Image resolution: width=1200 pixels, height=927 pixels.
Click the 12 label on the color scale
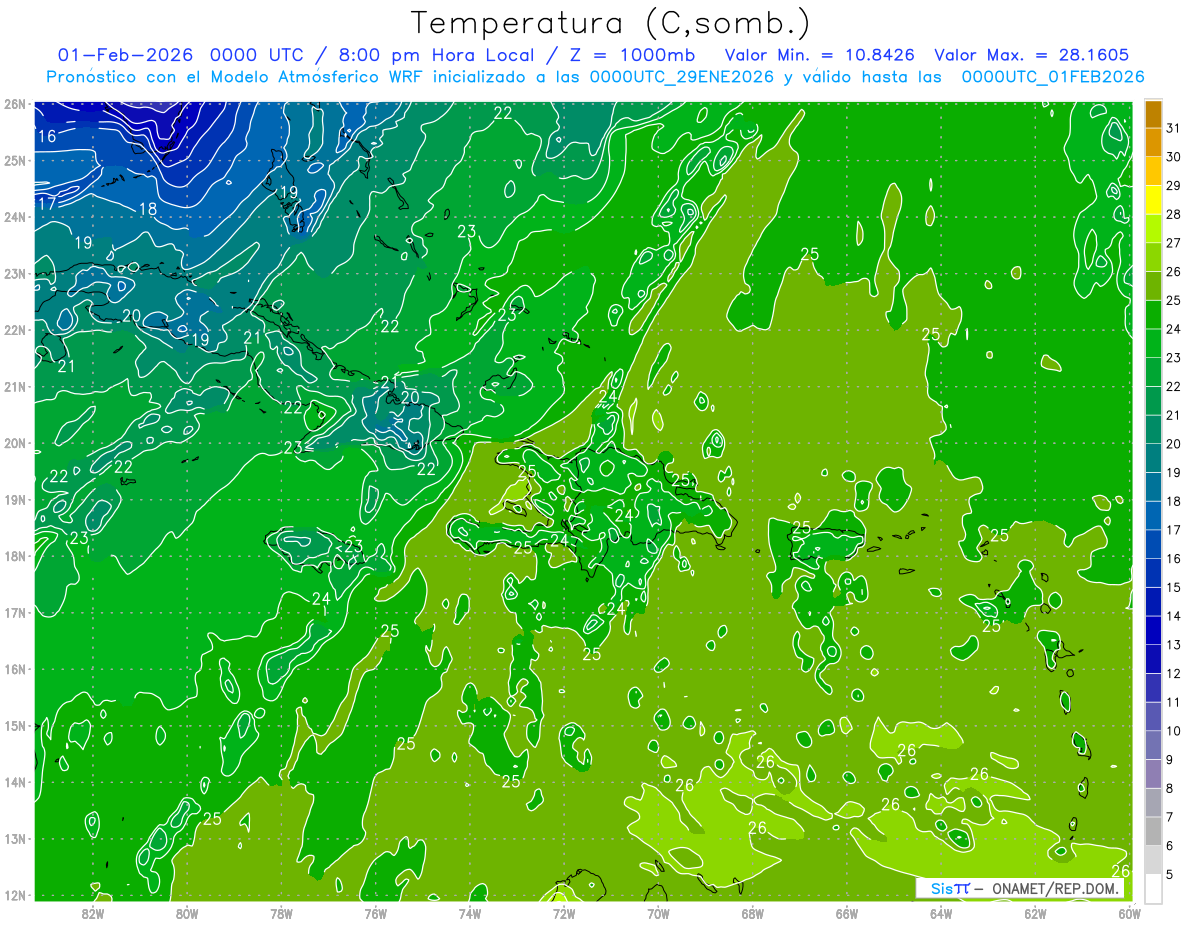point(1173,673)
